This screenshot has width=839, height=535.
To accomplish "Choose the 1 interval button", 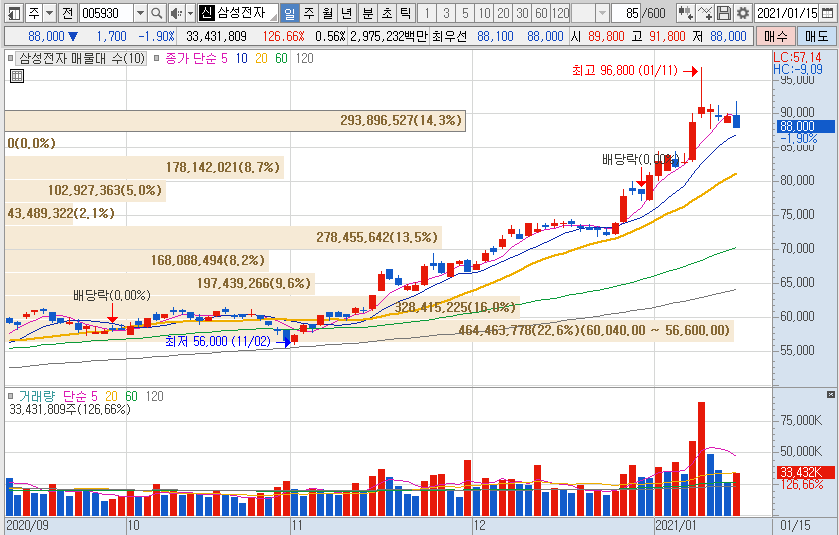I will (426, 13).
